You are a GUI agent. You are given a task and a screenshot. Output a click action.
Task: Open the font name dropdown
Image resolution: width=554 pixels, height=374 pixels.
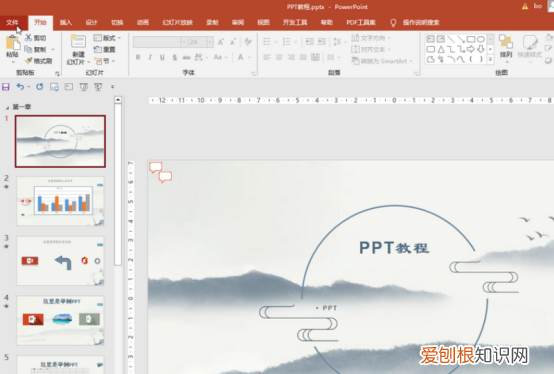(184, 42)
